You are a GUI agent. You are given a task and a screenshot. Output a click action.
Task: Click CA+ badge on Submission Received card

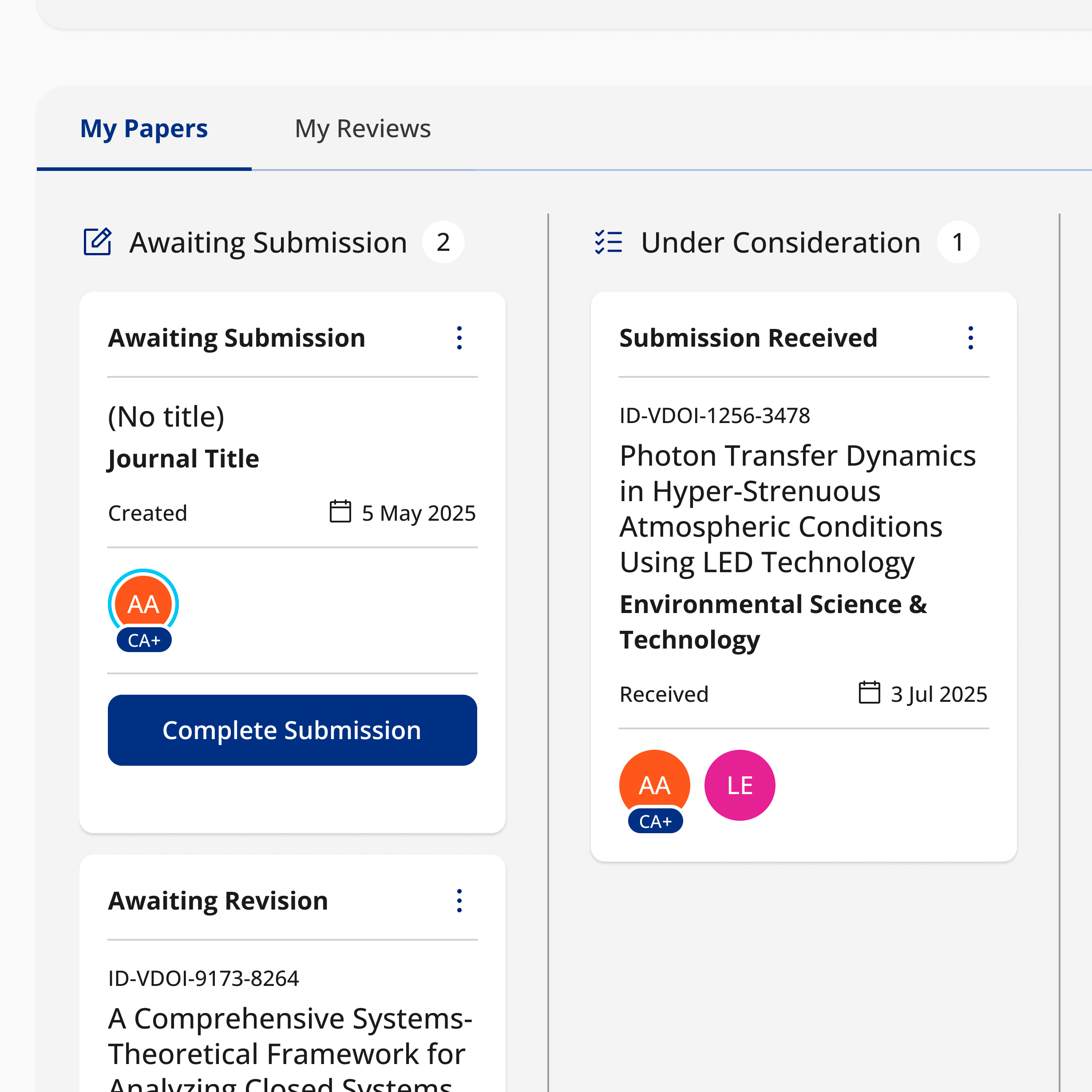pyautogui.click(x=655, y=821)
